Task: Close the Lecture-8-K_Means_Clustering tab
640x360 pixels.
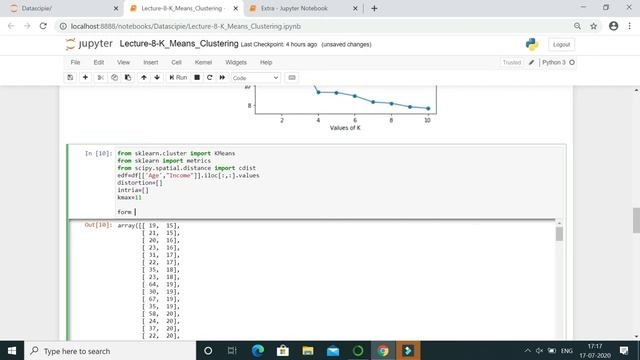Action: pyautogui.click(x=236, y=8)
